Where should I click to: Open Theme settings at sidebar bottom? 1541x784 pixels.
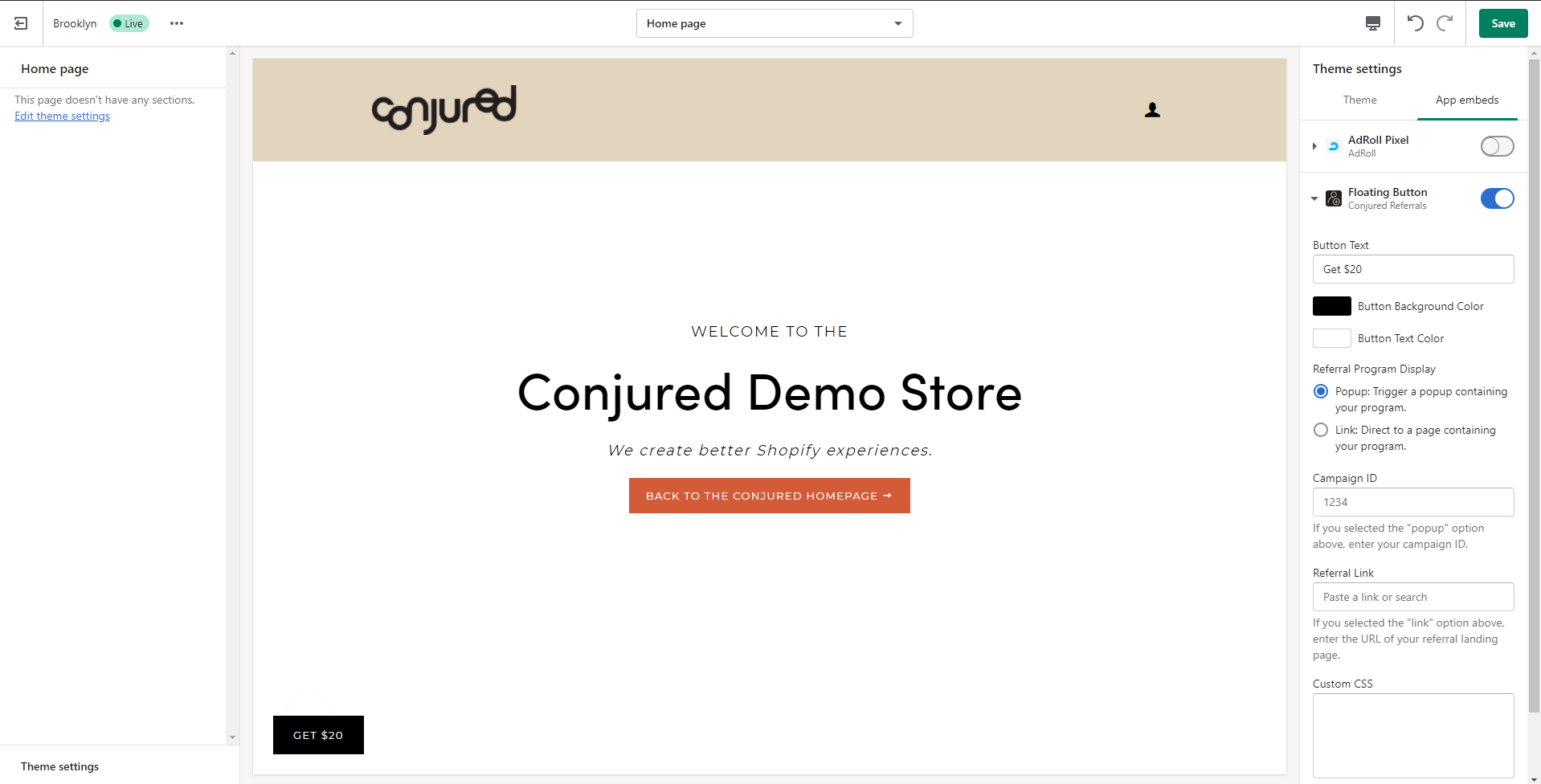click(x=60, y=766)
